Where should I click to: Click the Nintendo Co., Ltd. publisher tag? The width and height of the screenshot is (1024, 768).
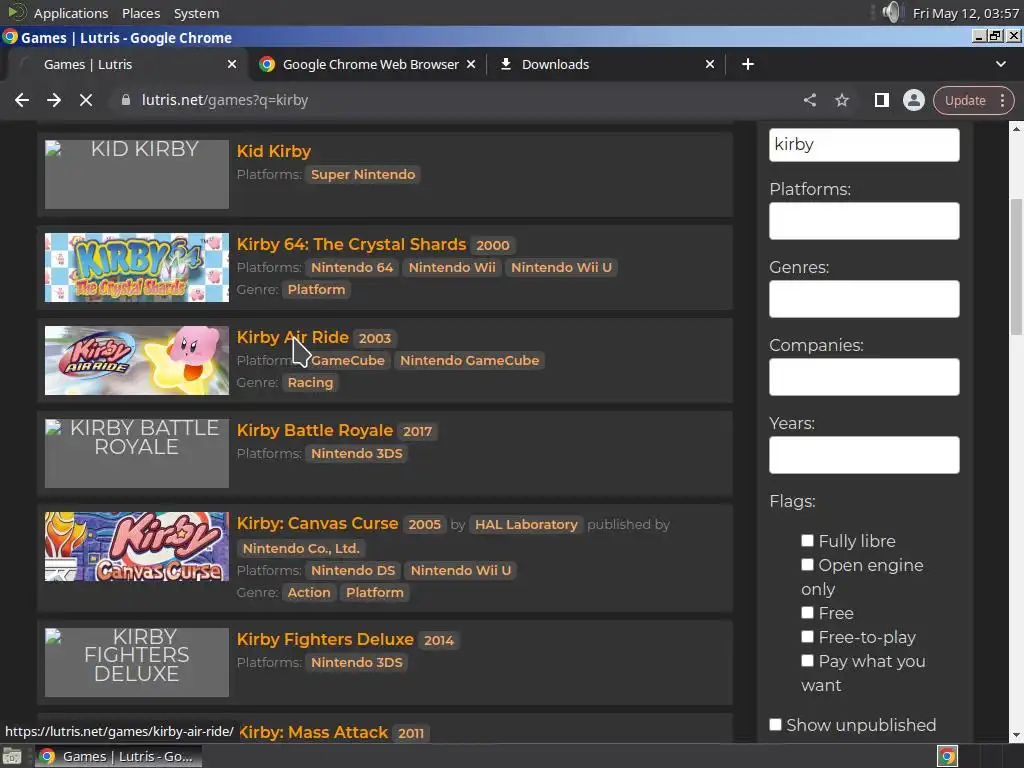click(301, 549)
